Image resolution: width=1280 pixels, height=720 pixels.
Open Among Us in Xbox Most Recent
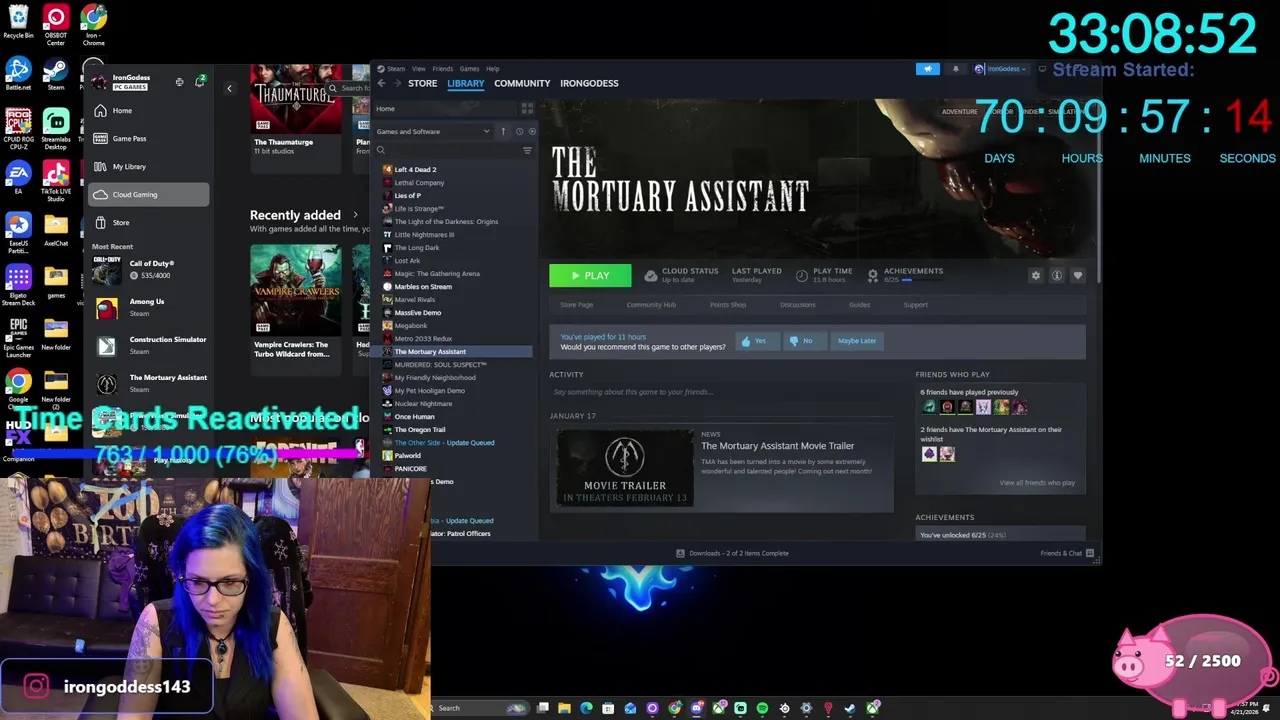click(150, 308)
